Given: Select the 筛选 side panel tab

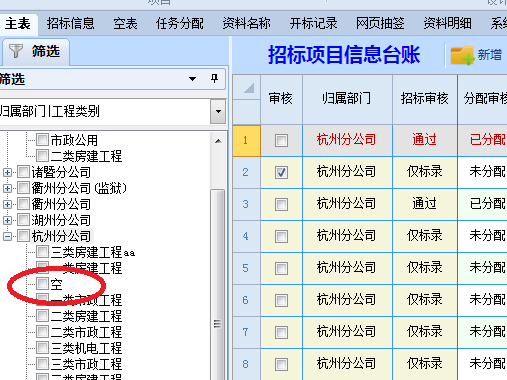Looking at the screenshot, I should coord(36,52).
